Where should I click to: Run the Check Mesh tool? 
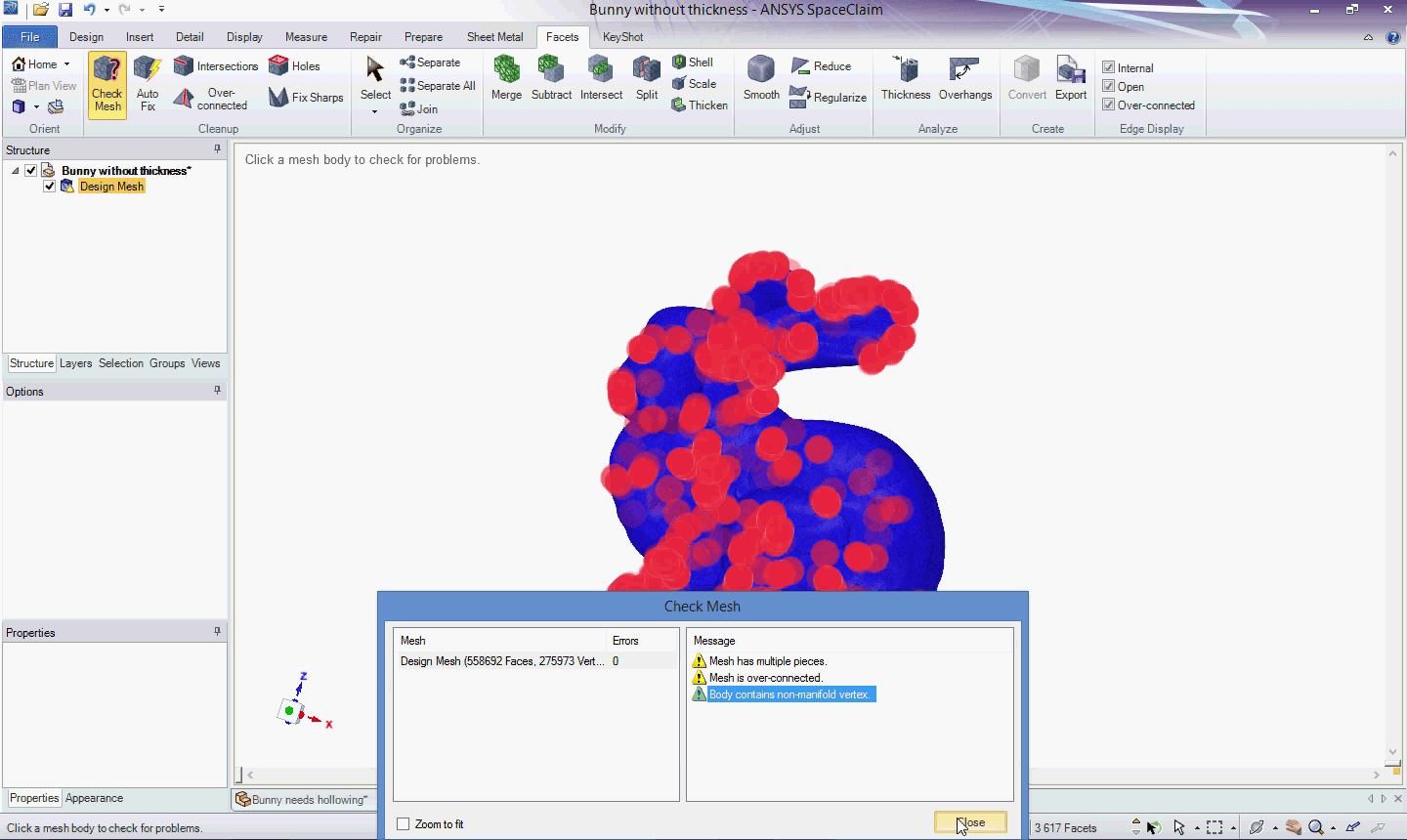pos(107,85)
